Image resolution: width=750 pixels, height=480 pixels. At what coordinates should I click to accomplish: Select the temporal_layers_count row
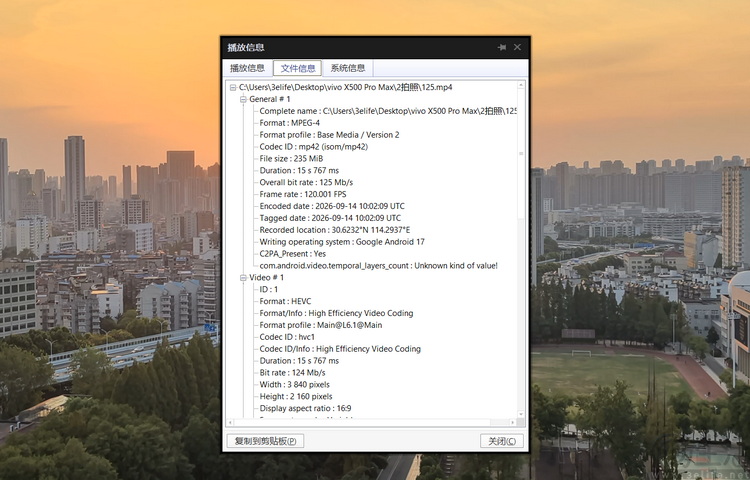[378, 266]
